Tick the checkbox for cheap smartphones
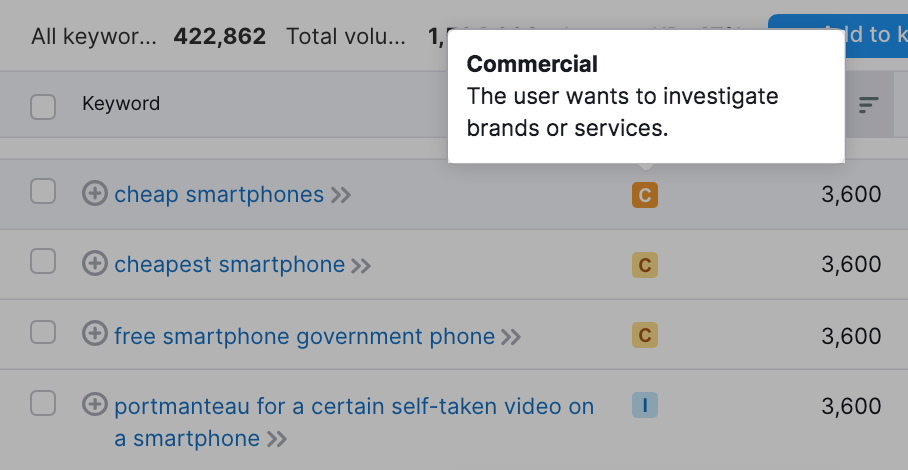The width and height of the screenshot is (908, 470). coord(43,192)
